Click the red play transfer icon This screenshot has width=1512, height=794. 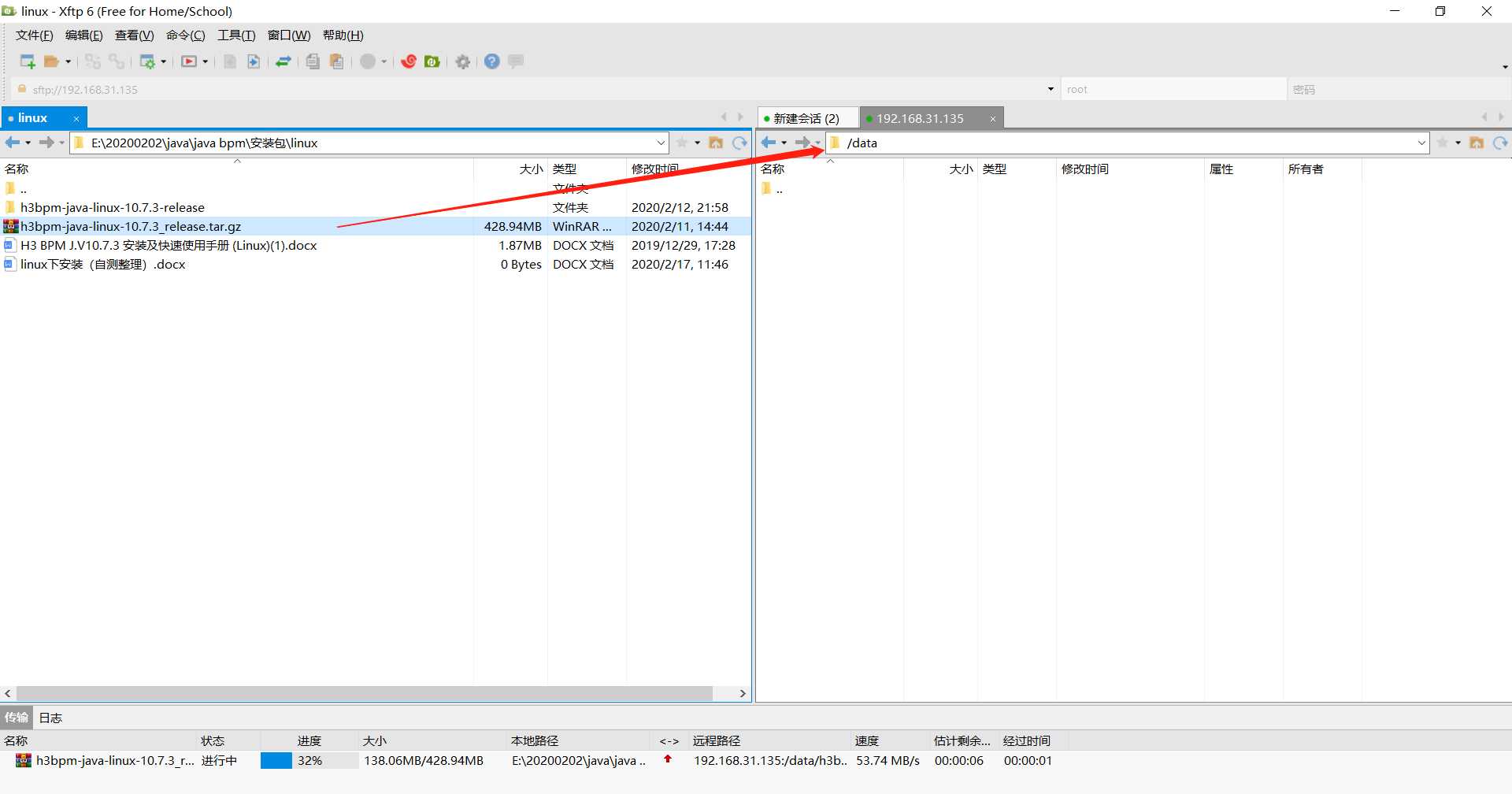point(189,61)
